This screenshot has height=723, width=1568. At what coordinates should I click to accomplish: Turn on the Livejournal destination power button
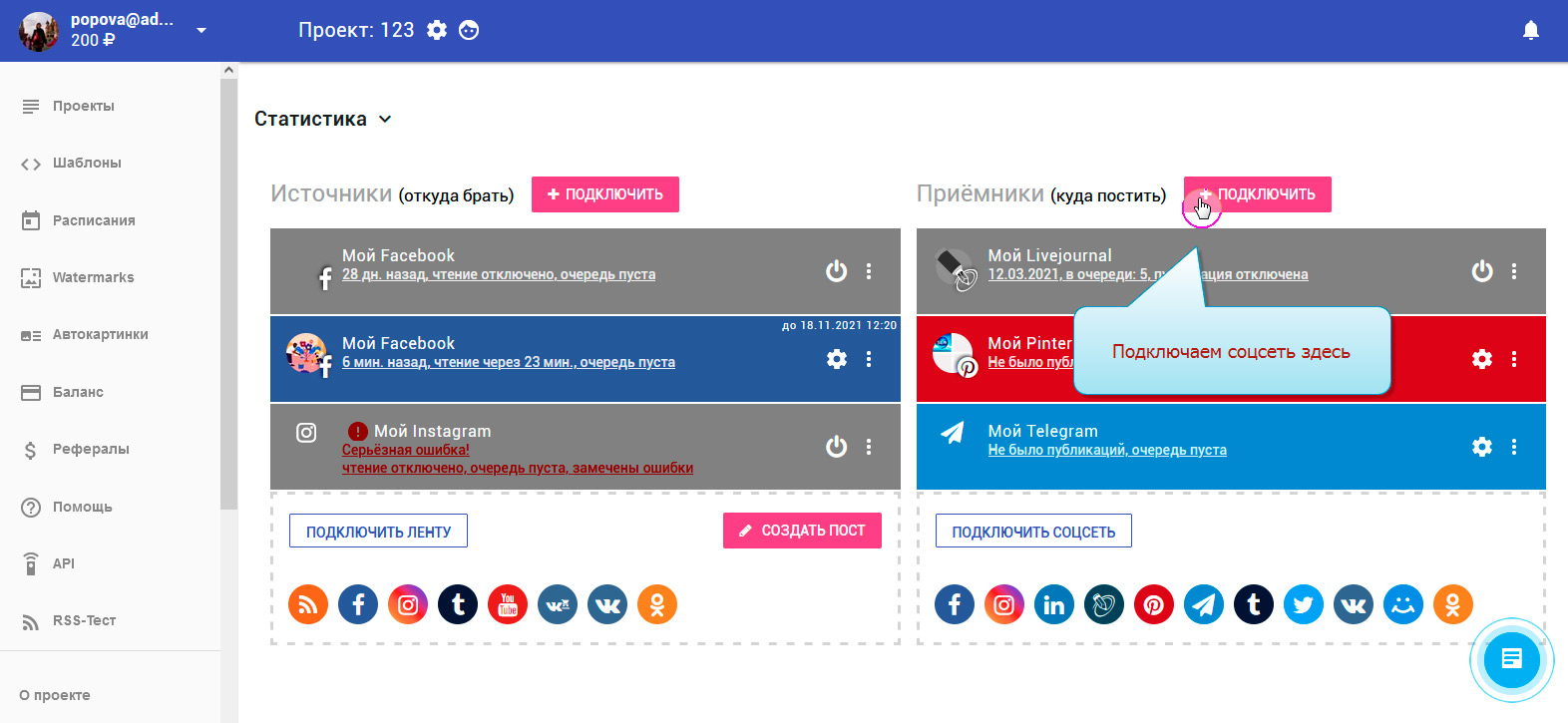1482,271
